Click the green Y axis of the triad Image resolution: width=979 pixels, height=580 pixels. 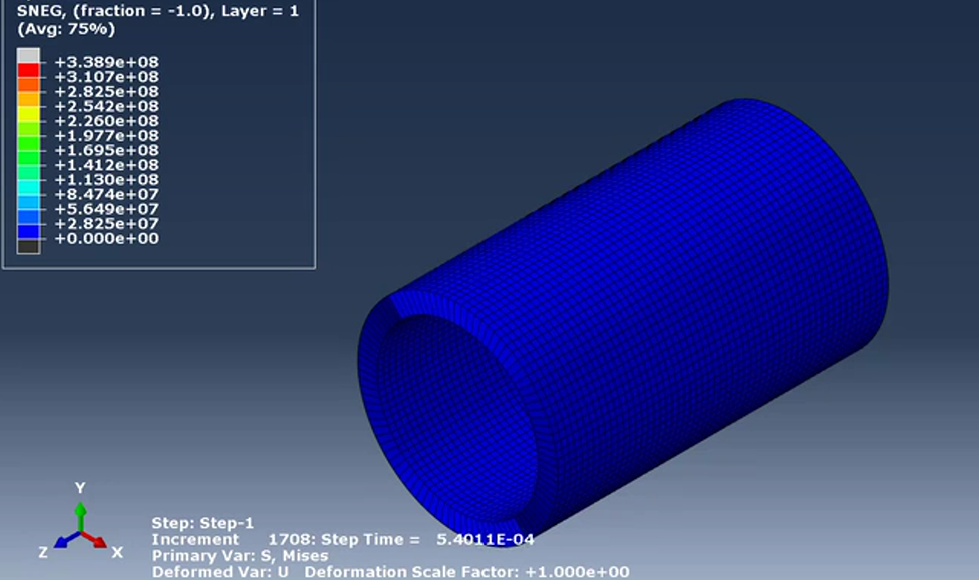80,516
